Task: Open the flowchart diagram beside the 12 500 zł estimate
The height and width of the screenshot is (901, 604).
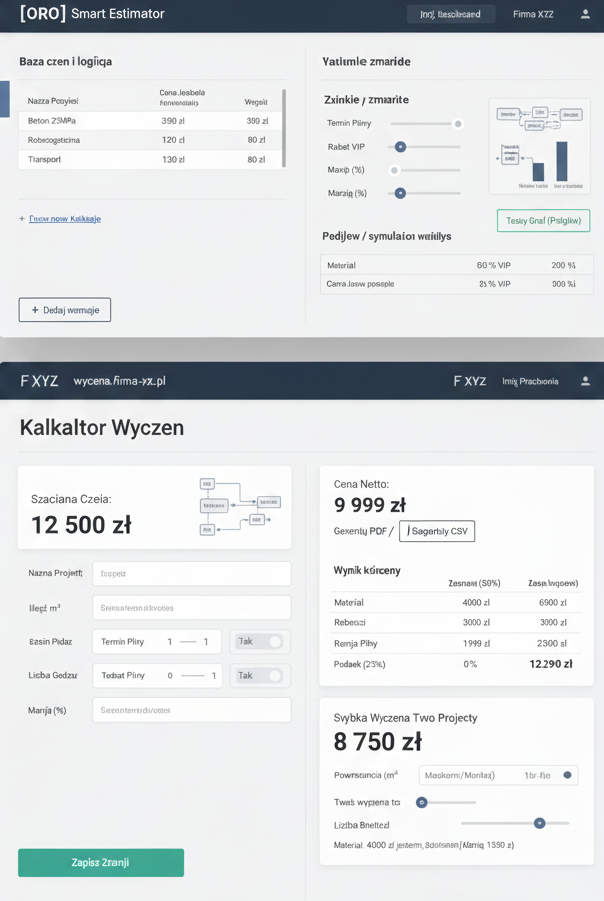Action: pyautogui.click(x=238, y=506)
